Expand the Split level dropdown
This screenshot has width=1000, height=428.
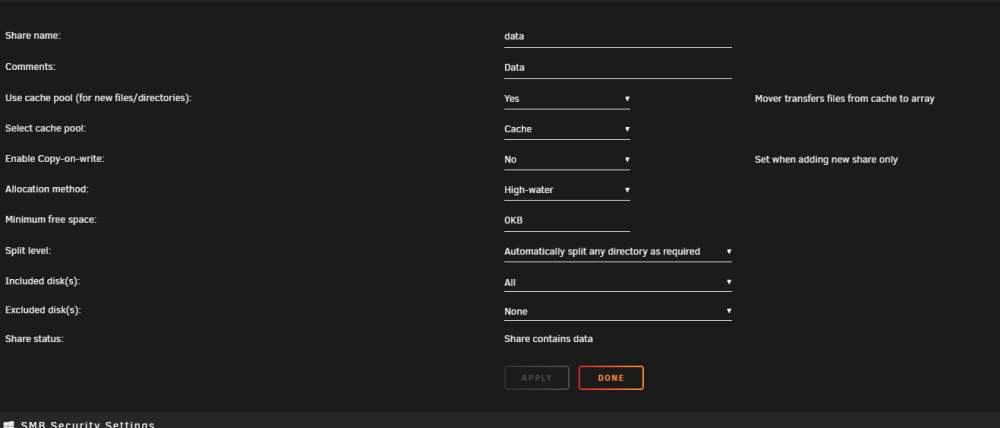pos(617,251)
